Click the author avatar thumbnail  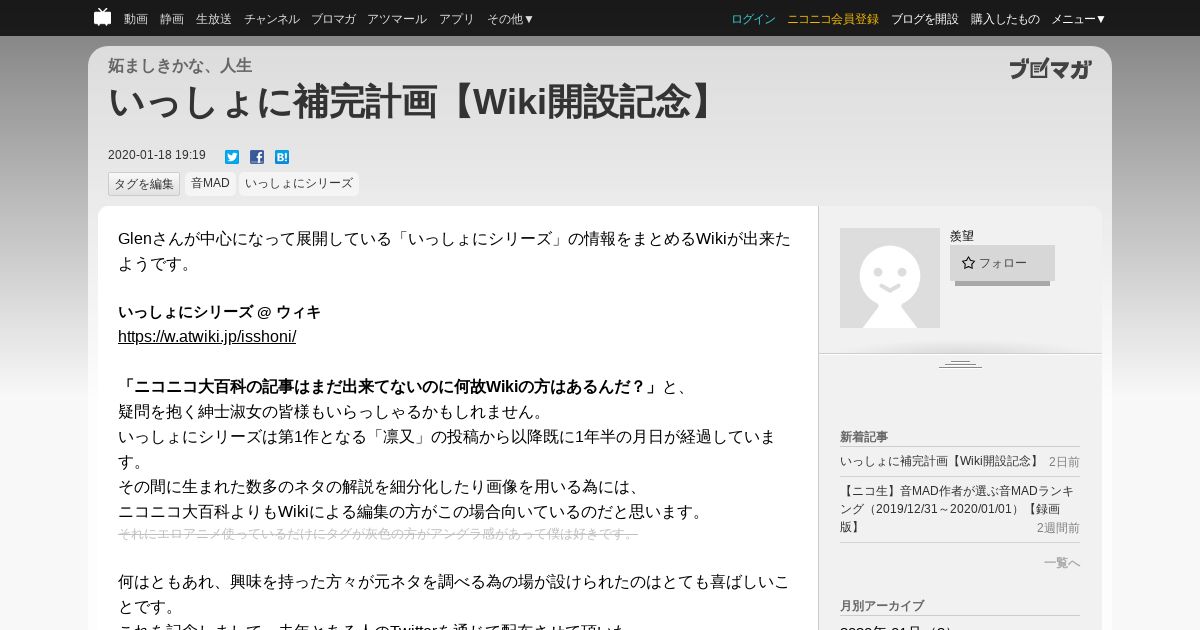pos(890,278)
